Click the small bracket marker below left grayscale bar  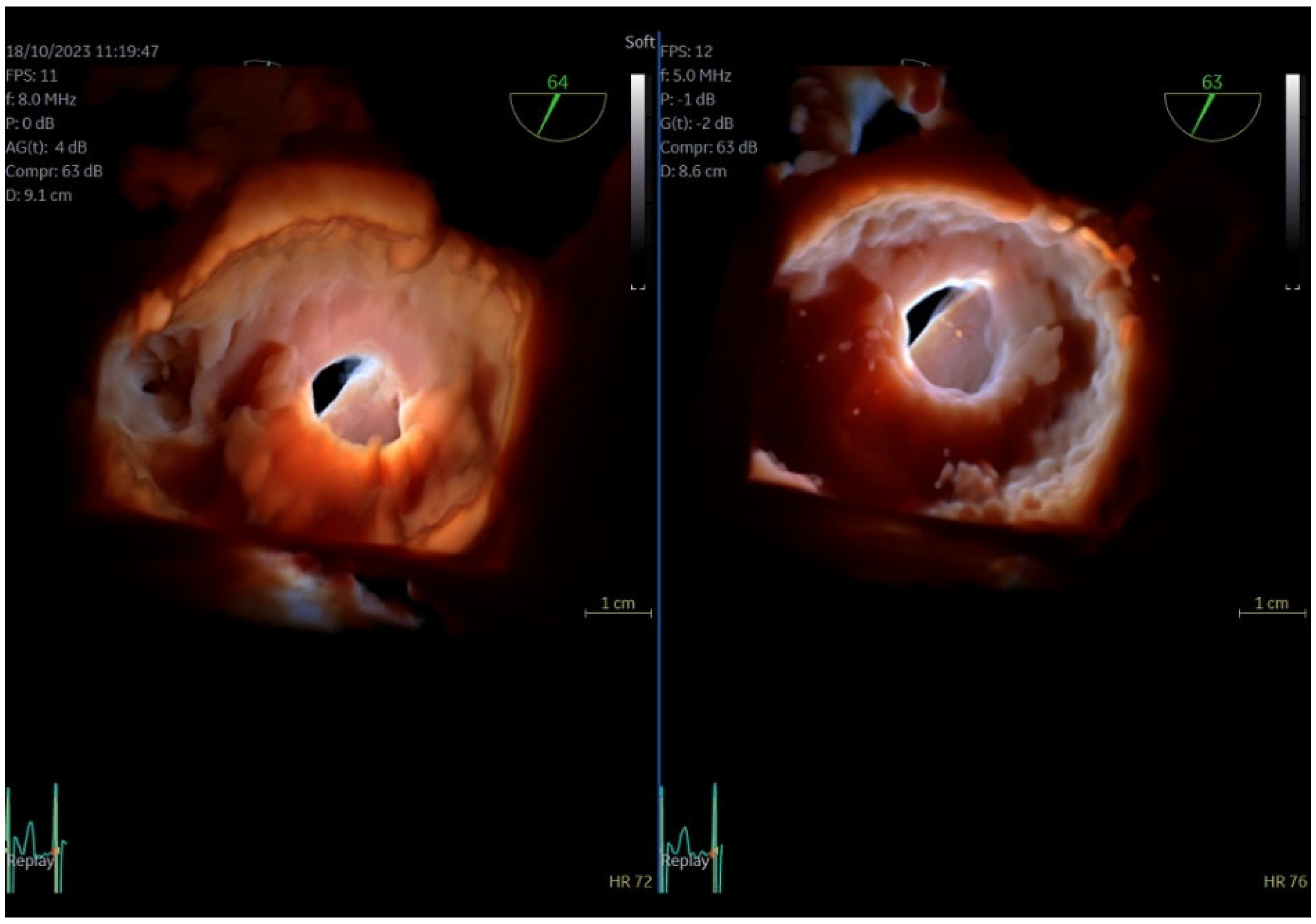click(637, 287)
